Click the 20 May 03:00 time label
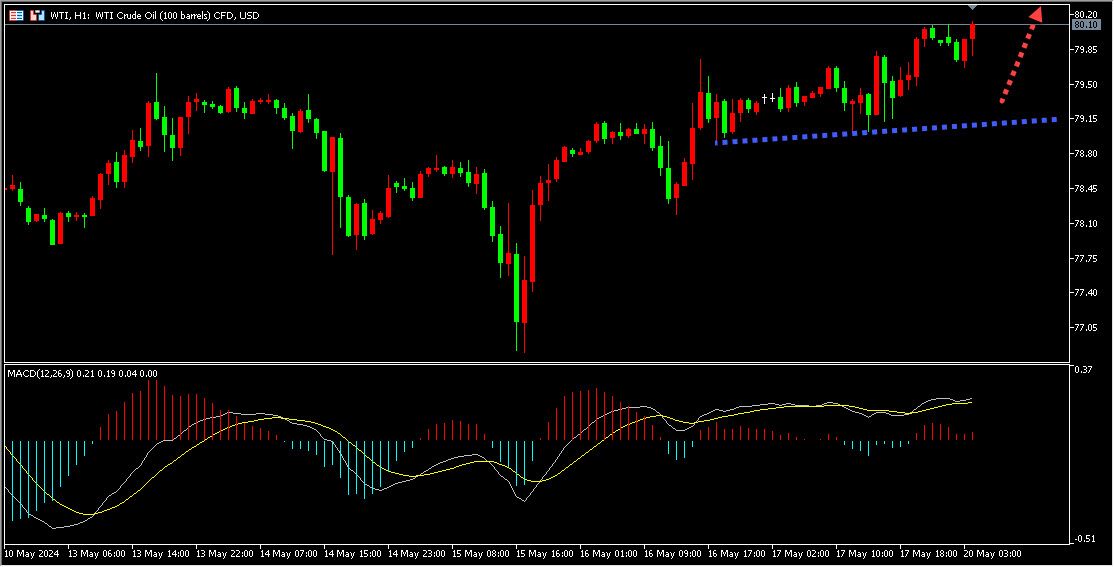The width and height of the screenshot is (1114, 567). (x=991, y=552)
